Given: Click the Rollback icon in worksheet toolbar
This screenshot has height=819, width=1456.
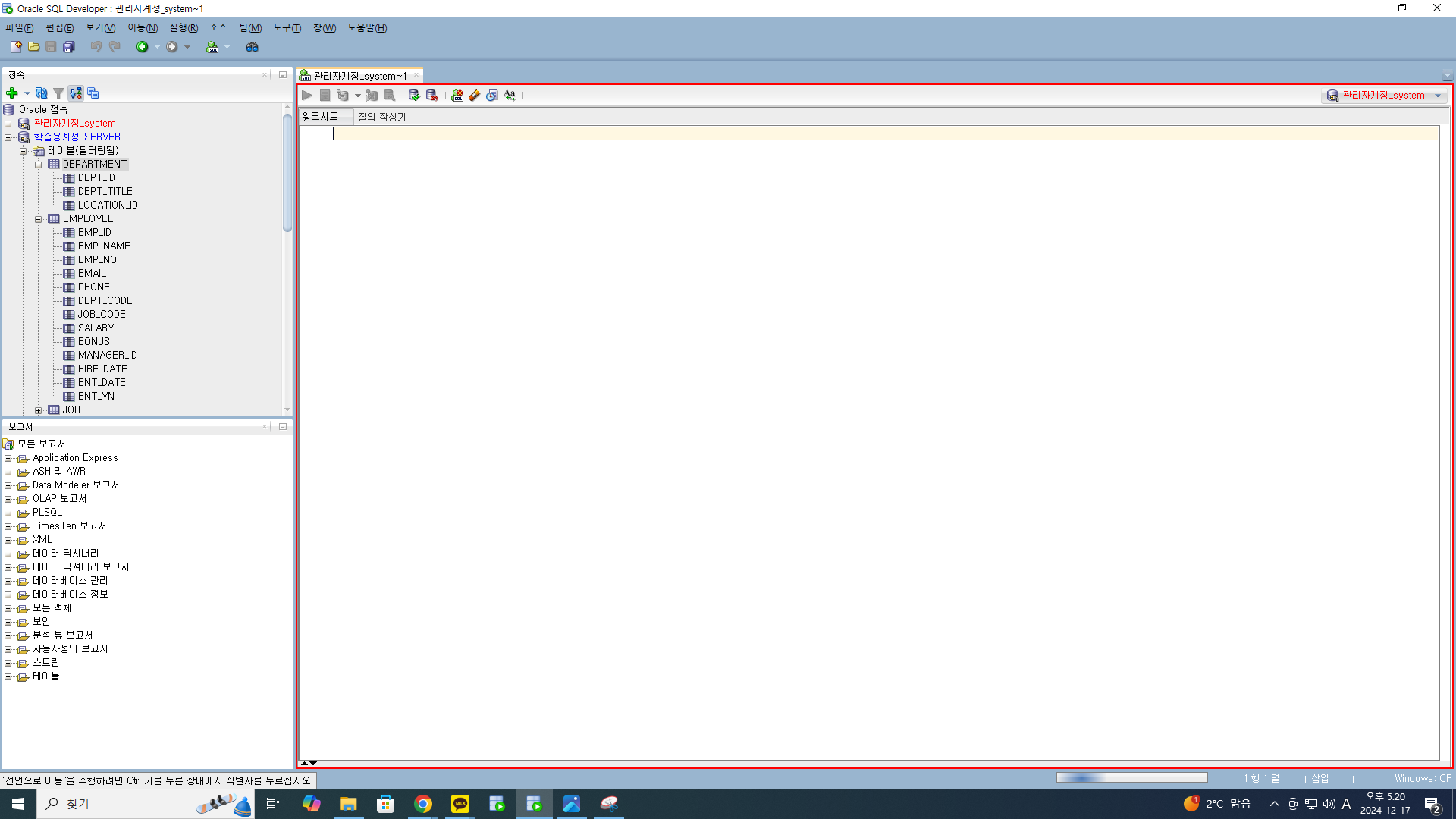Looking at the screenshot, I should (x=432, y=96).
